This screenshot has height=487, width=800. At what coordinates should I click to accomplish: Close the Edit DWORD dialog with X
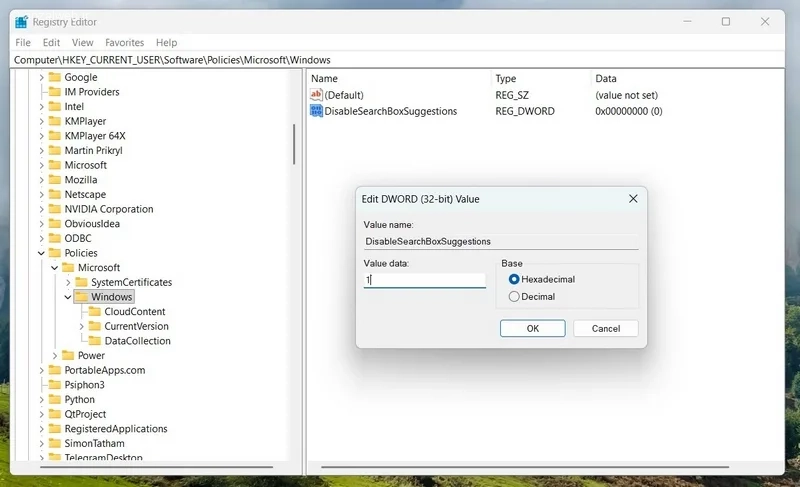click(x=633, y=199)
